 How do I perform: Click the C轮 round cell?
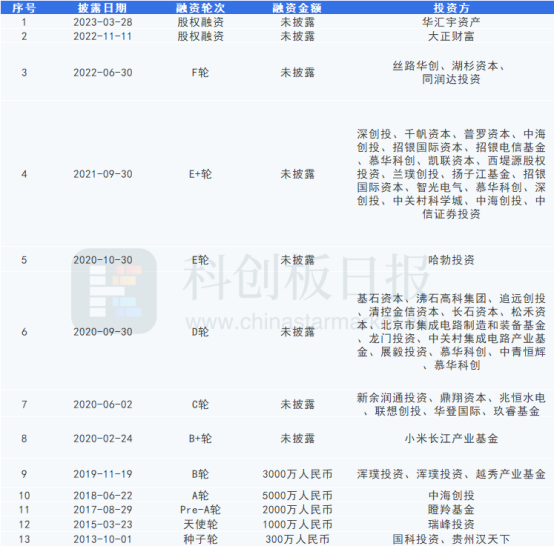point(200,404)
